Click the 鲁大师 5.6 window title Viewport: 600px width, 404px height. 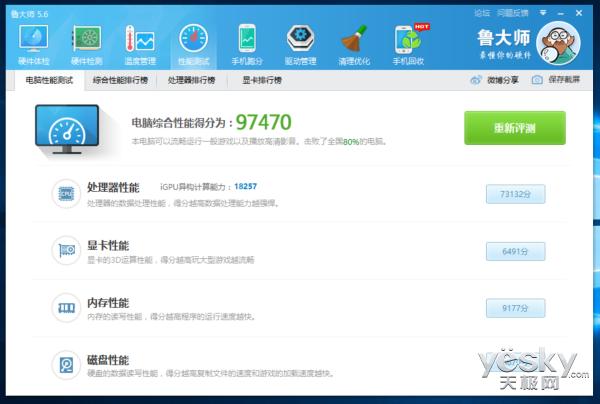[29, 15]
